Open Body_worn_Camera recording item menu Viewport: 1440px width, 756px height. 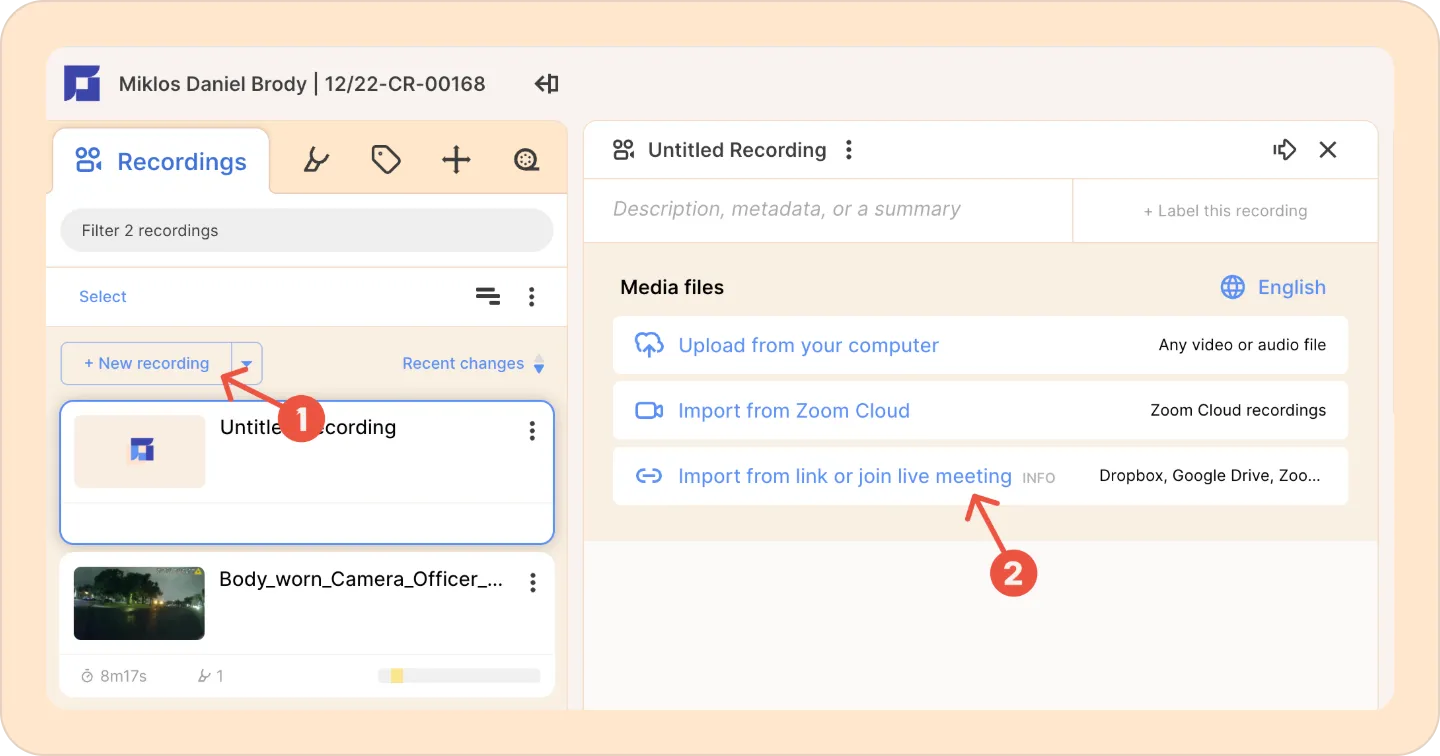click(x=533, y=582)
